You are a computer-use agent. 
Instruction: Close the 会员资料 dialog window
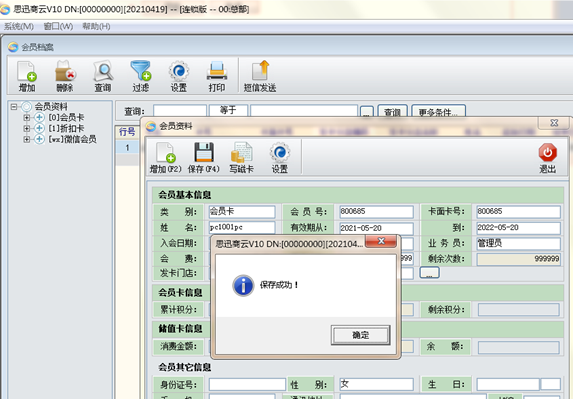554,123
